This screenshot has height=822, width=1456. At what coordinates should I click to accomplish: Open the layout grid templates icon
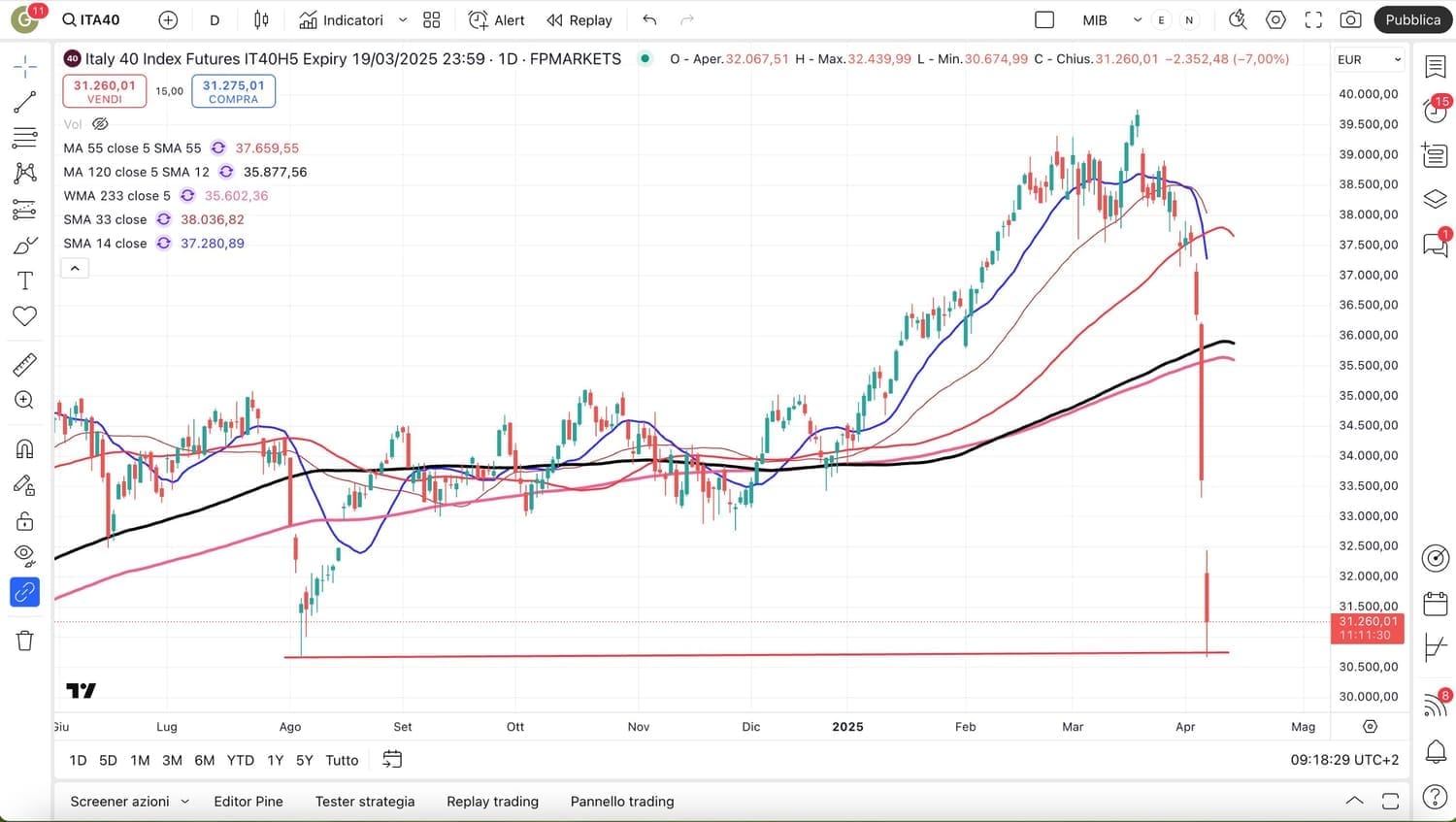pos(432,20)
